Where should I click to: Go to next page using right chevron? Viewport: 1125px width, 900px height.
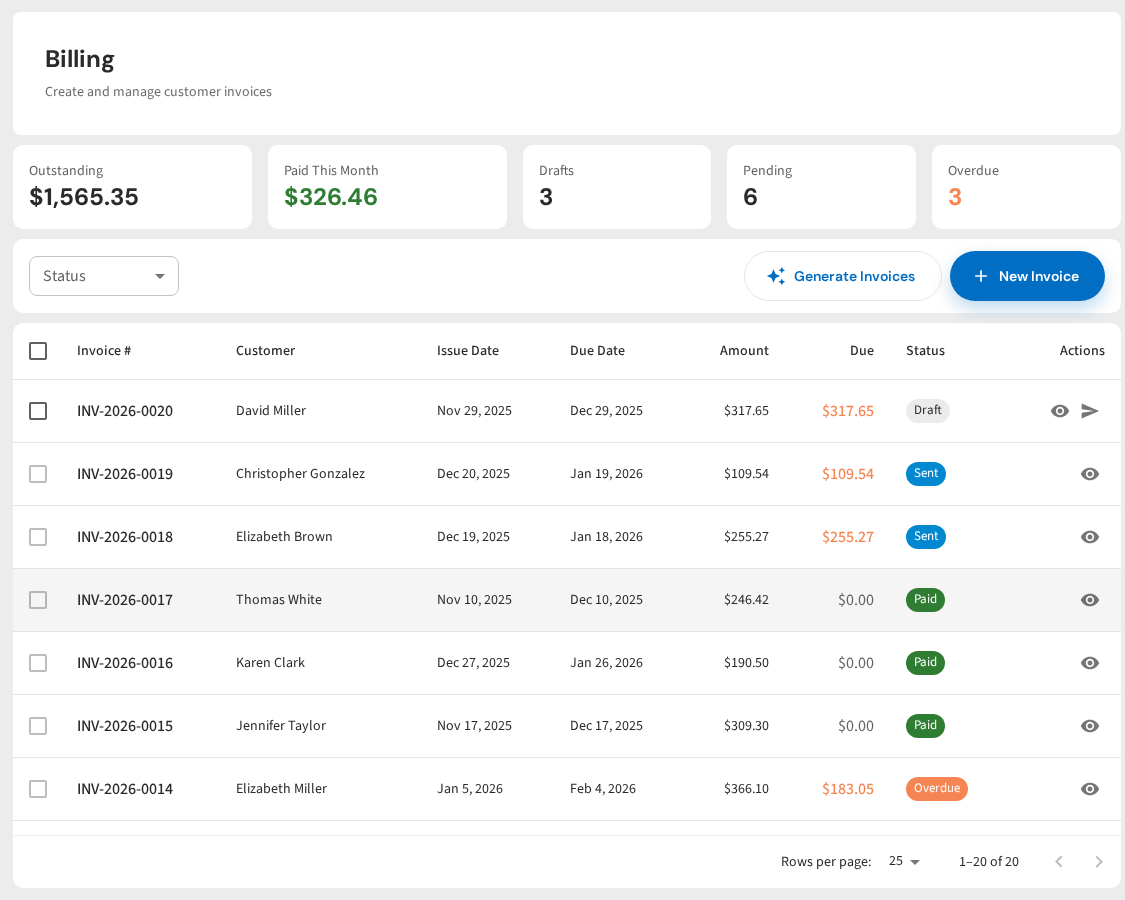[x=1099, y=861]
